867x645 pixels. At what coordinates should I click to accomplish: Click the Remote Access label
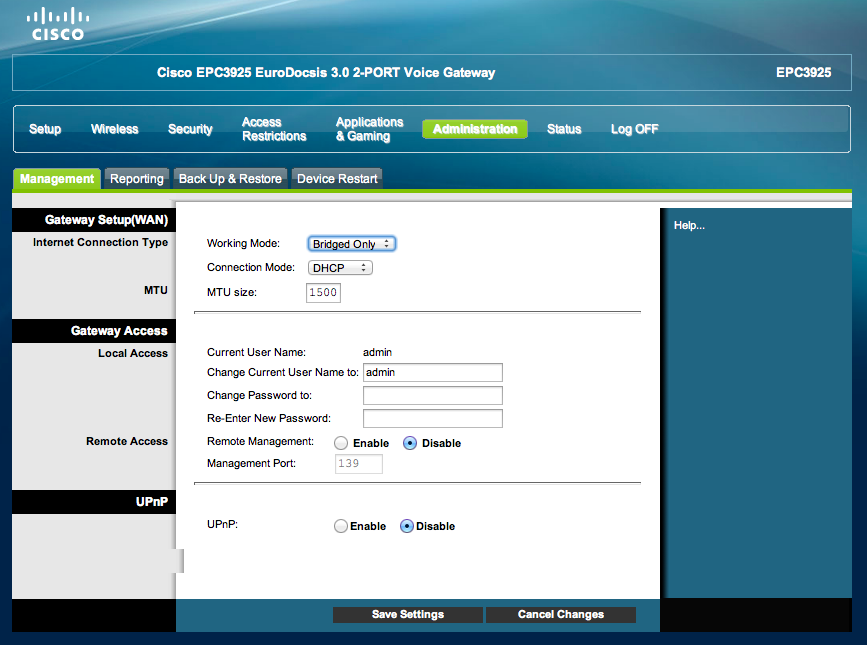127,441
